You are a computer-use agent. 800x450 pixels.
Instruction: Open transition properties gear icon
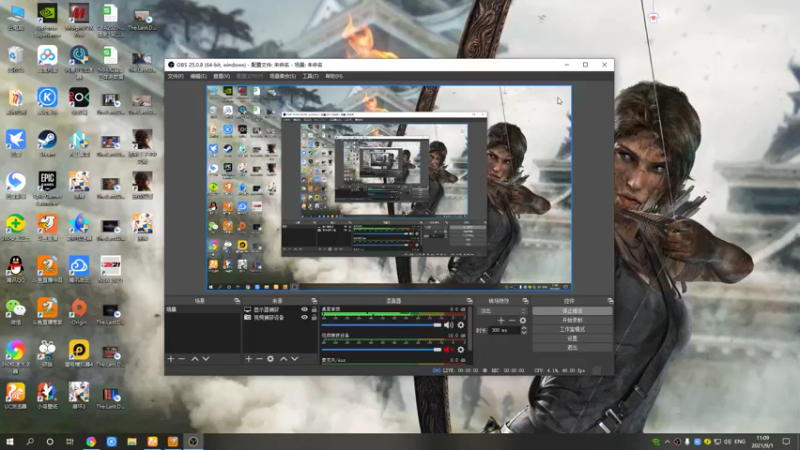522,320
